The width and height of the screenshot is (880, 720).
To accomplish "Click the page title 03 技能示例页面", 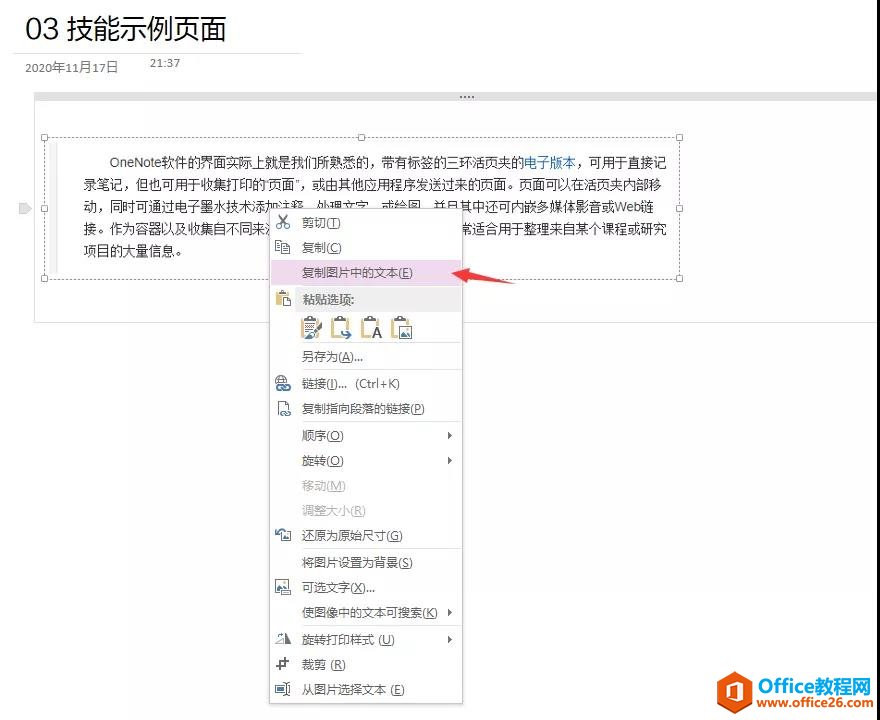I will pyautogui.click(x=126, y=29).
